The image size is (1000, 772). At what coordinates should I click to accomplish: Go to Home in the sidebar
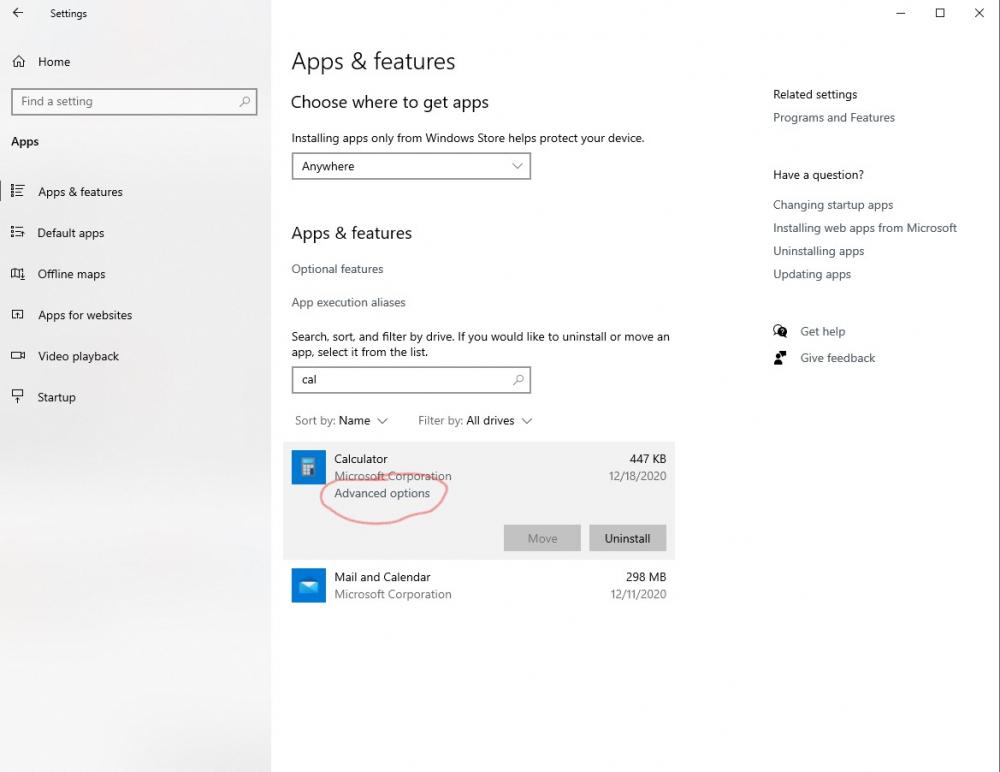(54, 62)
